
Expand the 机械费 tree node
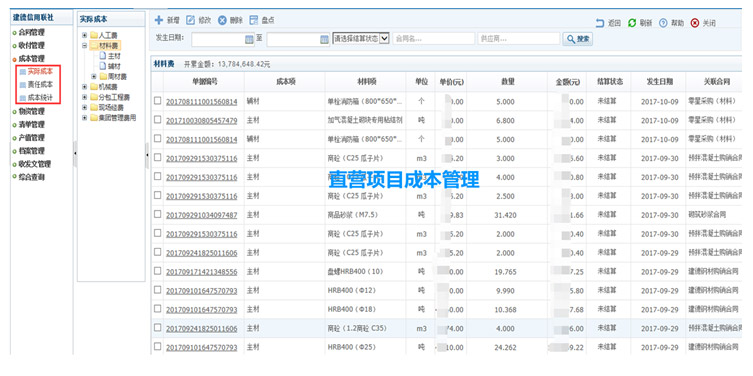click(x=85, y=87)
